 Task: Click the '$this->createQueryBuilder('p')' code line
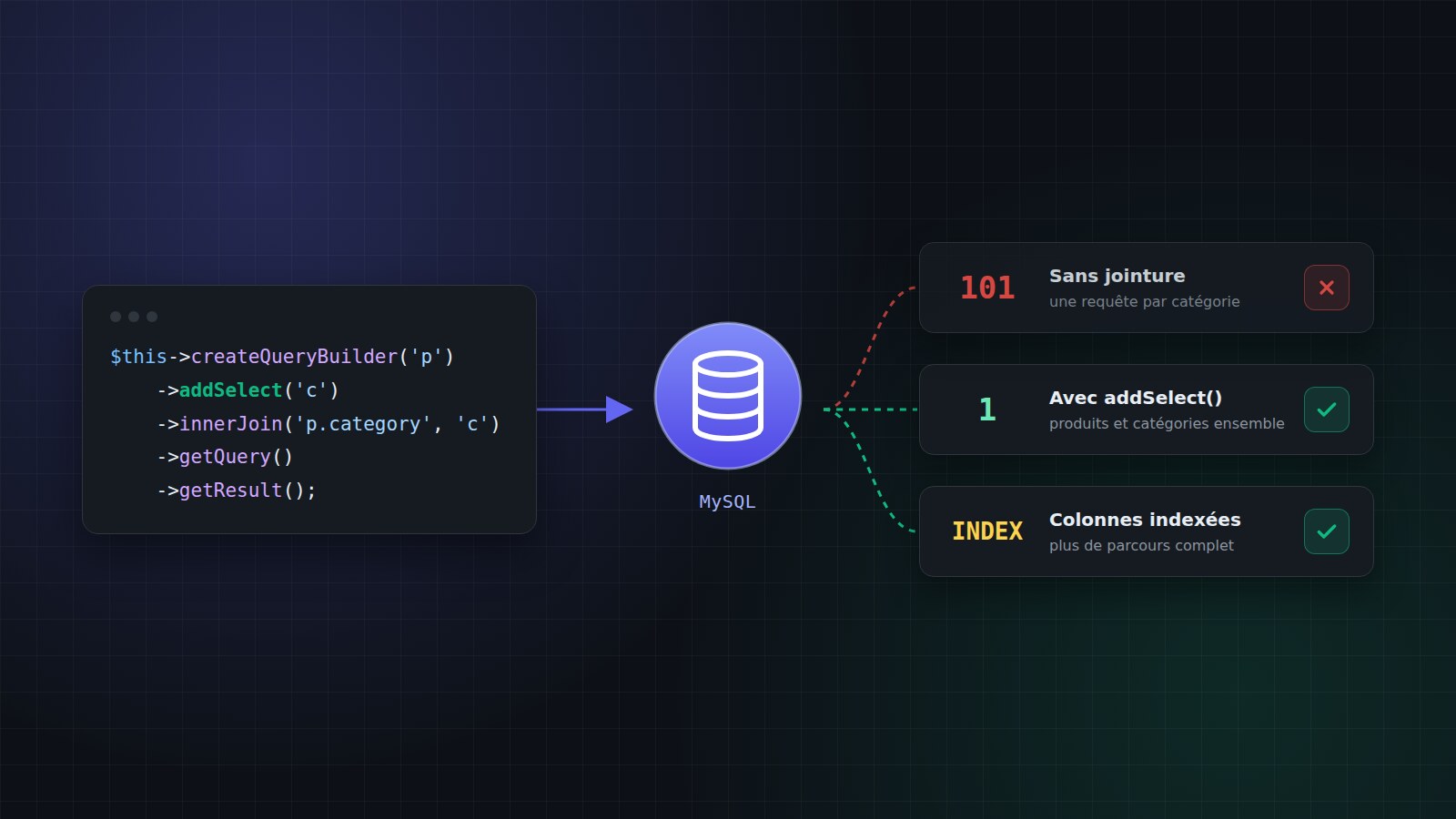tap(282, 357)
